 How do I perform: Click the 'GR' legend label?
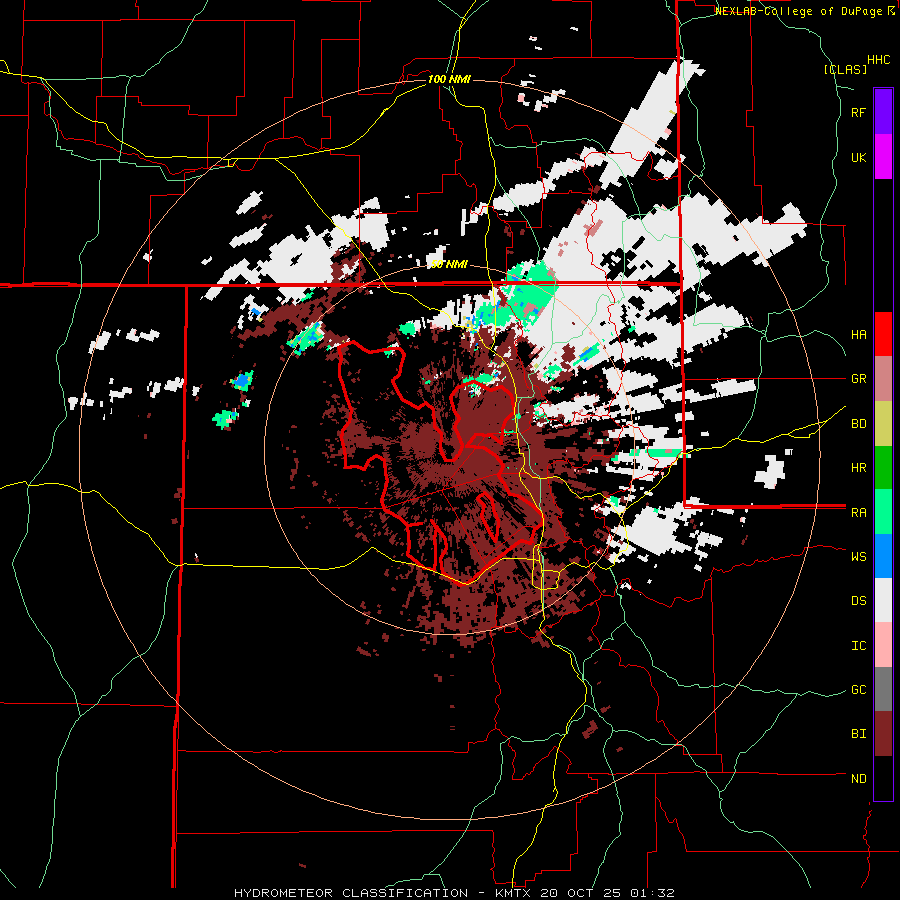pyautogui.click(x=858, y=379)
